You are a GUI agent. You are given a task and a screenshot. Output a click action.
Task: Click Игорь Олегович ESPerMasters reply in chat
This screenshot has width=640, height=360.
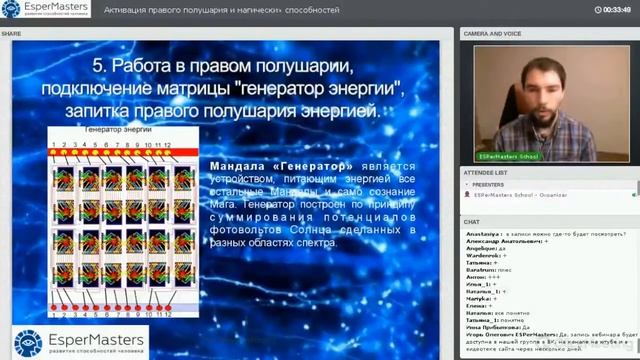(x=551, y=342)
